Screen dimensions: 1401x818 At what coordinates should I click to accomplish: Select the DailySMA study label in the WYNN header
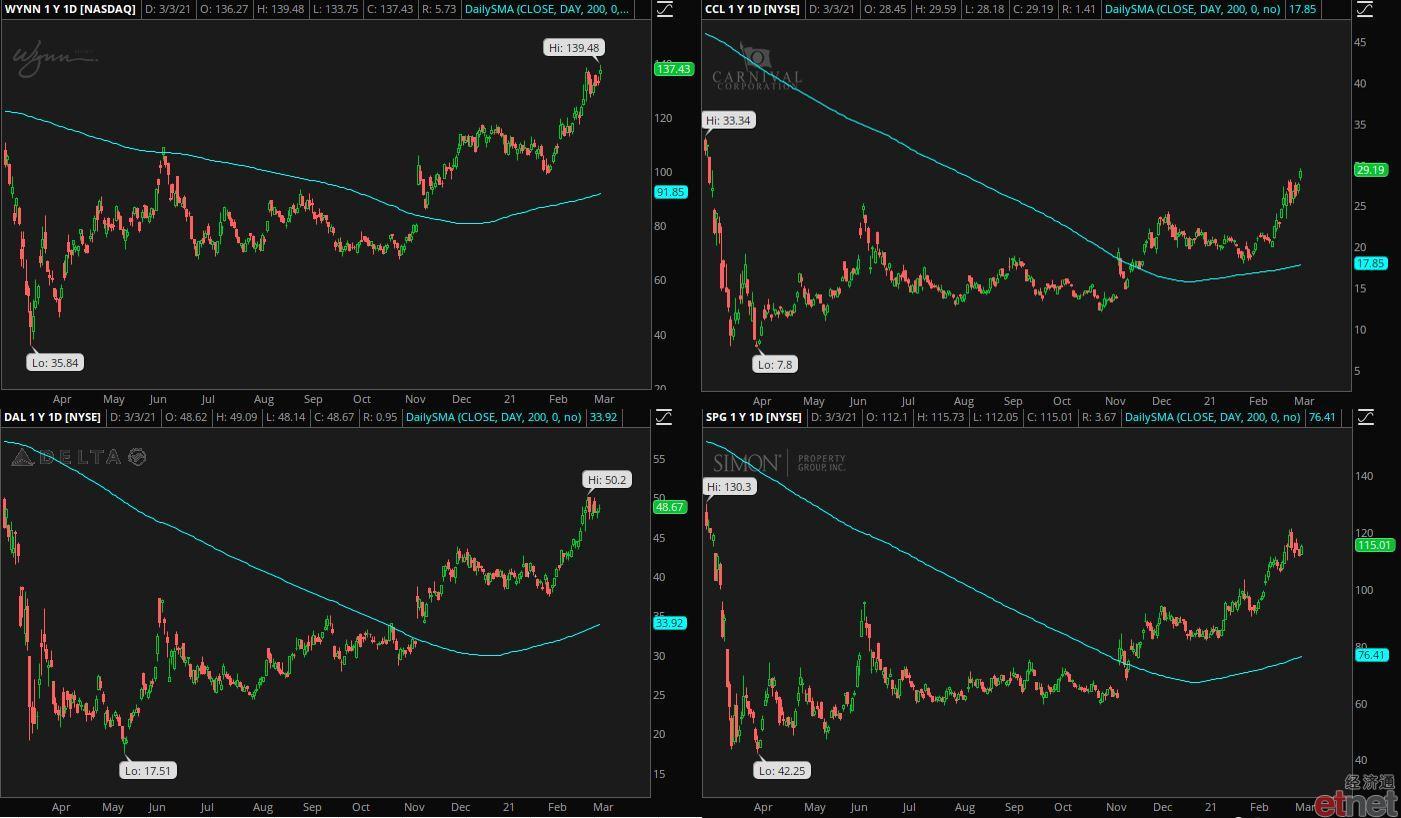point(548,9)
